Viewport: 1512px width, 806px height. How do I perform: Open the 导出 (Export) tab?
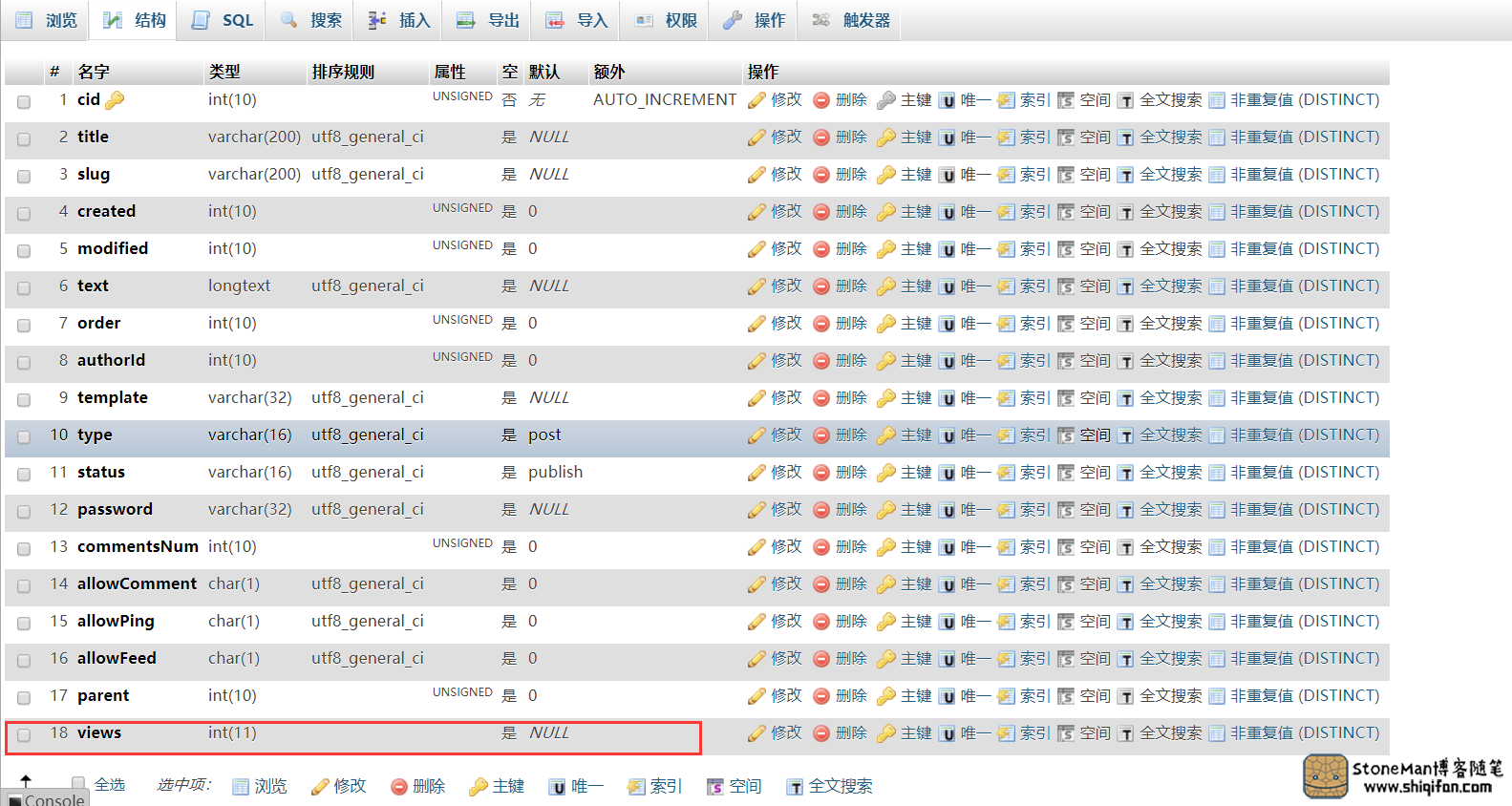pos(488,20)
